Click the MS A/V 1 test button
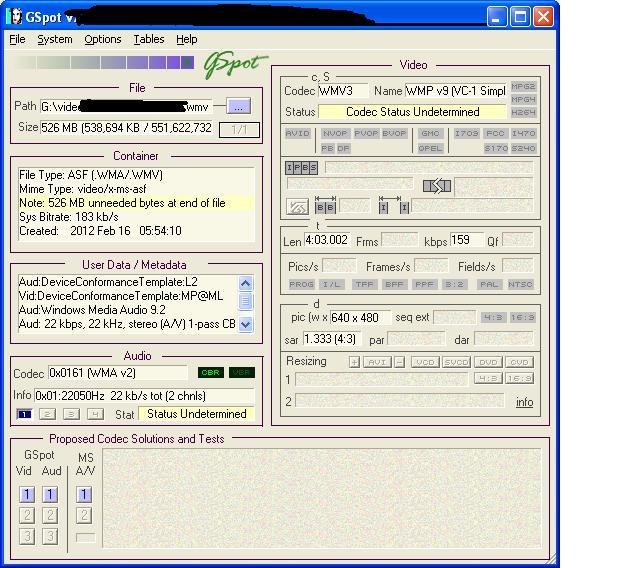 pyautogui.click(x=84, y=495)
